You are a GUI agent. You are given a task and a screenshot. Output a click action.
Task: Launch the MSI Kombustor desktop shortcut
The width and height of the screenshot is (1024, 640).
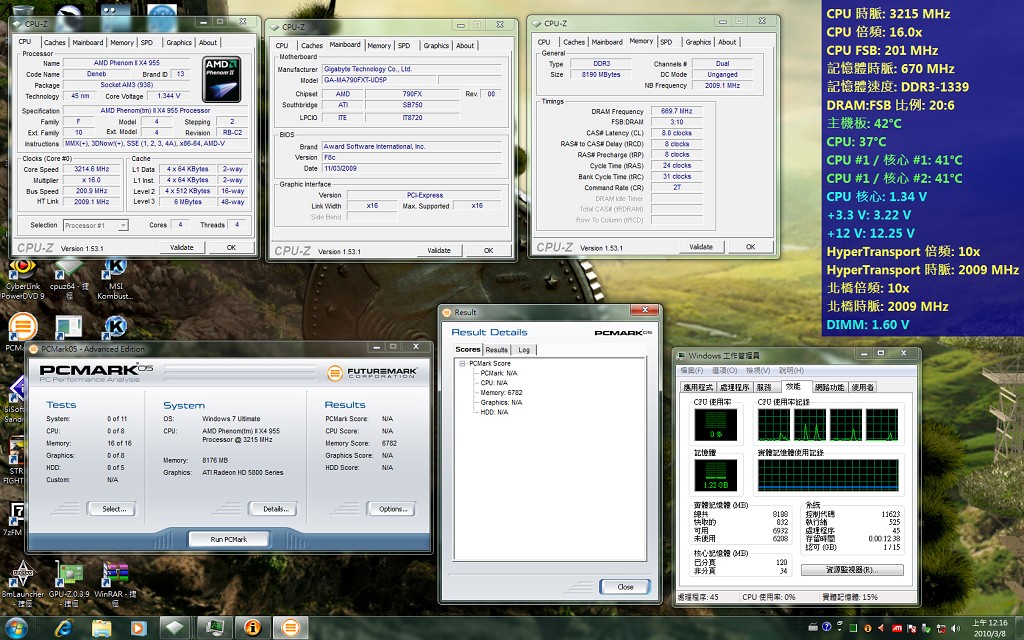click(x=116, y=281)
